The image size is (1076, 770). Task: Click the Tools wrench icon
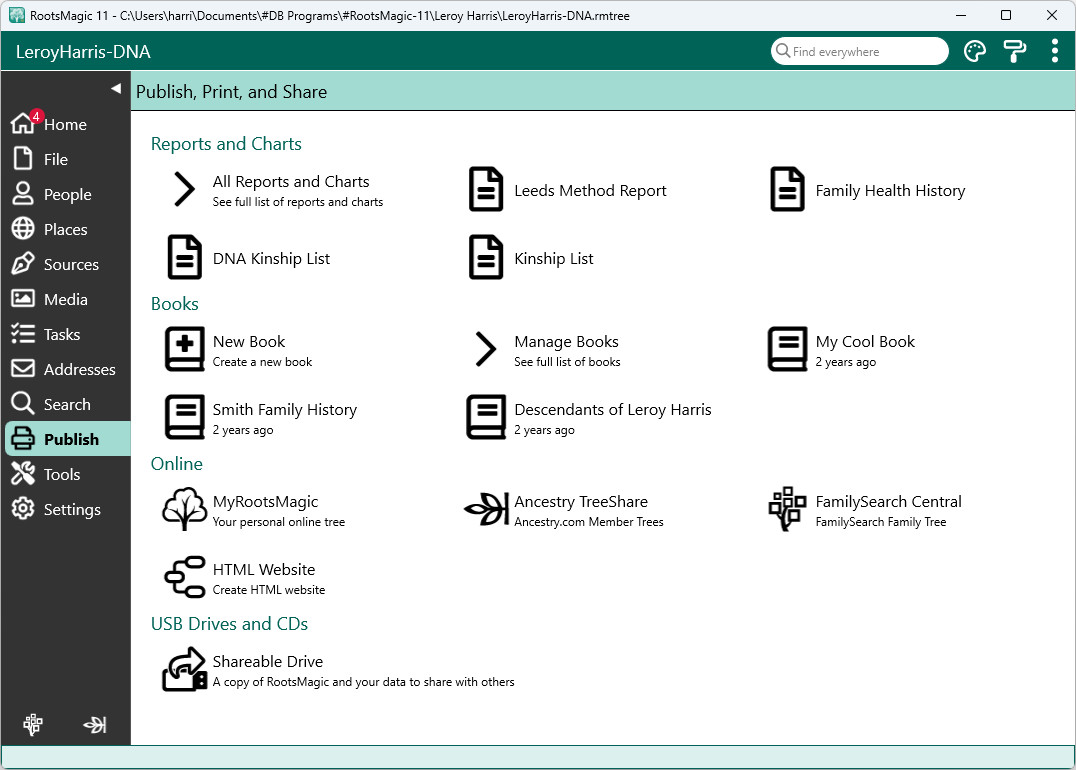pos(23,473)
